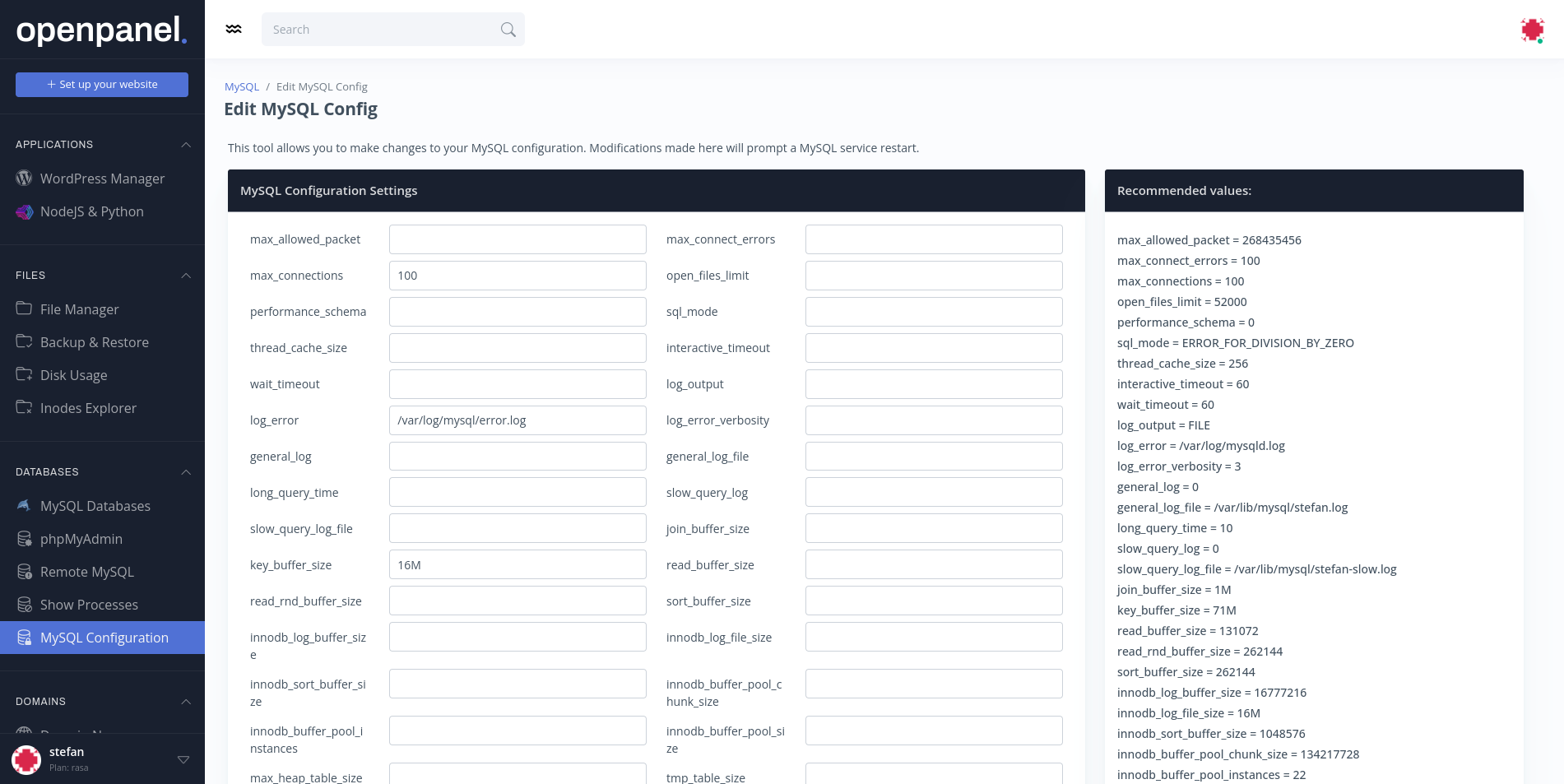Click the Inodes Explorer icon
Image resolution: width=1564 pixels, height=784 pixels.
tap(24, 407)
